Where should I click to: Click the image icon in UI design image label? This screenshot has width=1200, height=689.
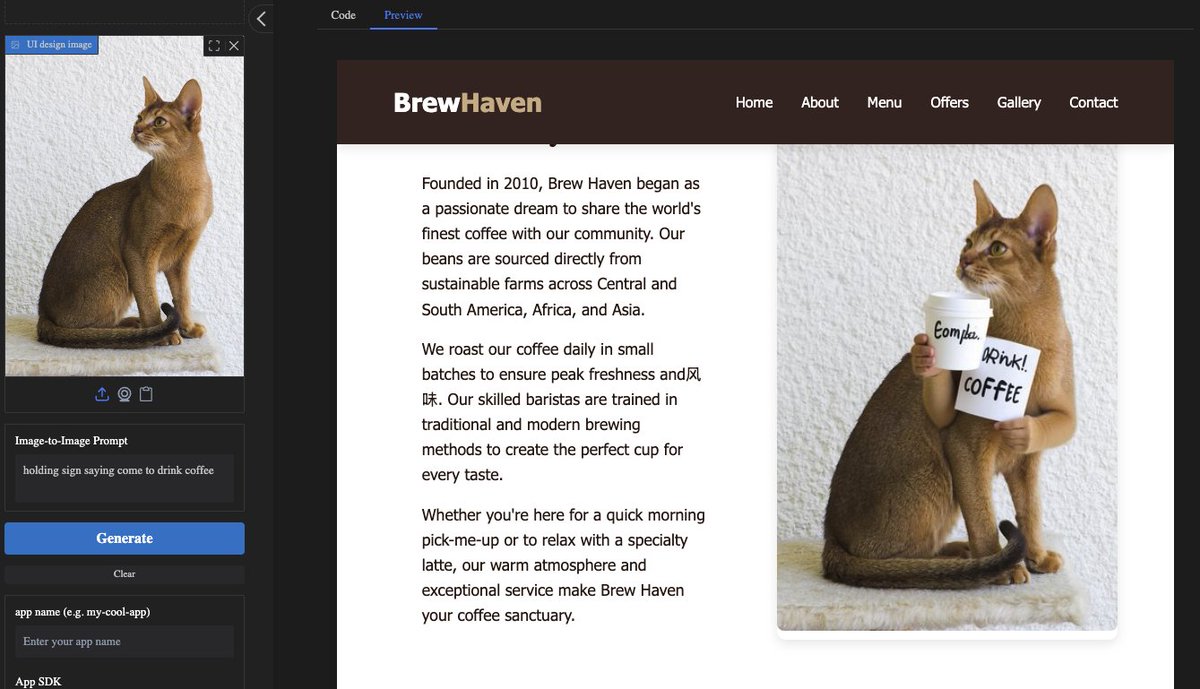[15, 45]
